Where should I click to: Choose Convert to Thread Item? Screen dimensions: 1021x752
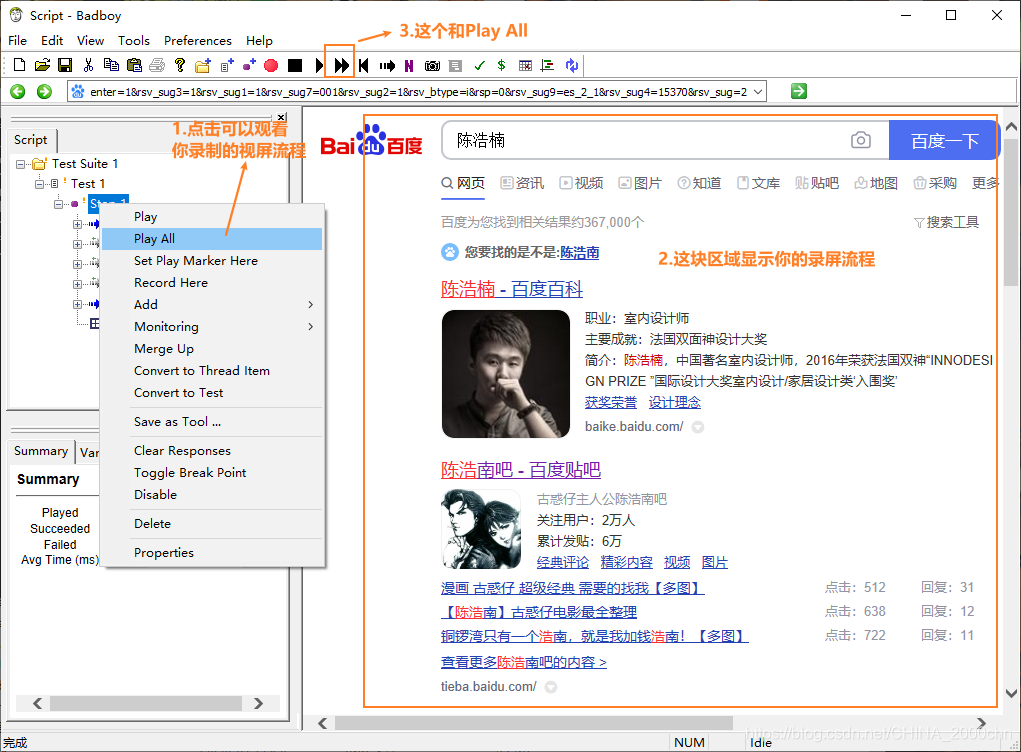pyautogui.click(x=212, y=371)
